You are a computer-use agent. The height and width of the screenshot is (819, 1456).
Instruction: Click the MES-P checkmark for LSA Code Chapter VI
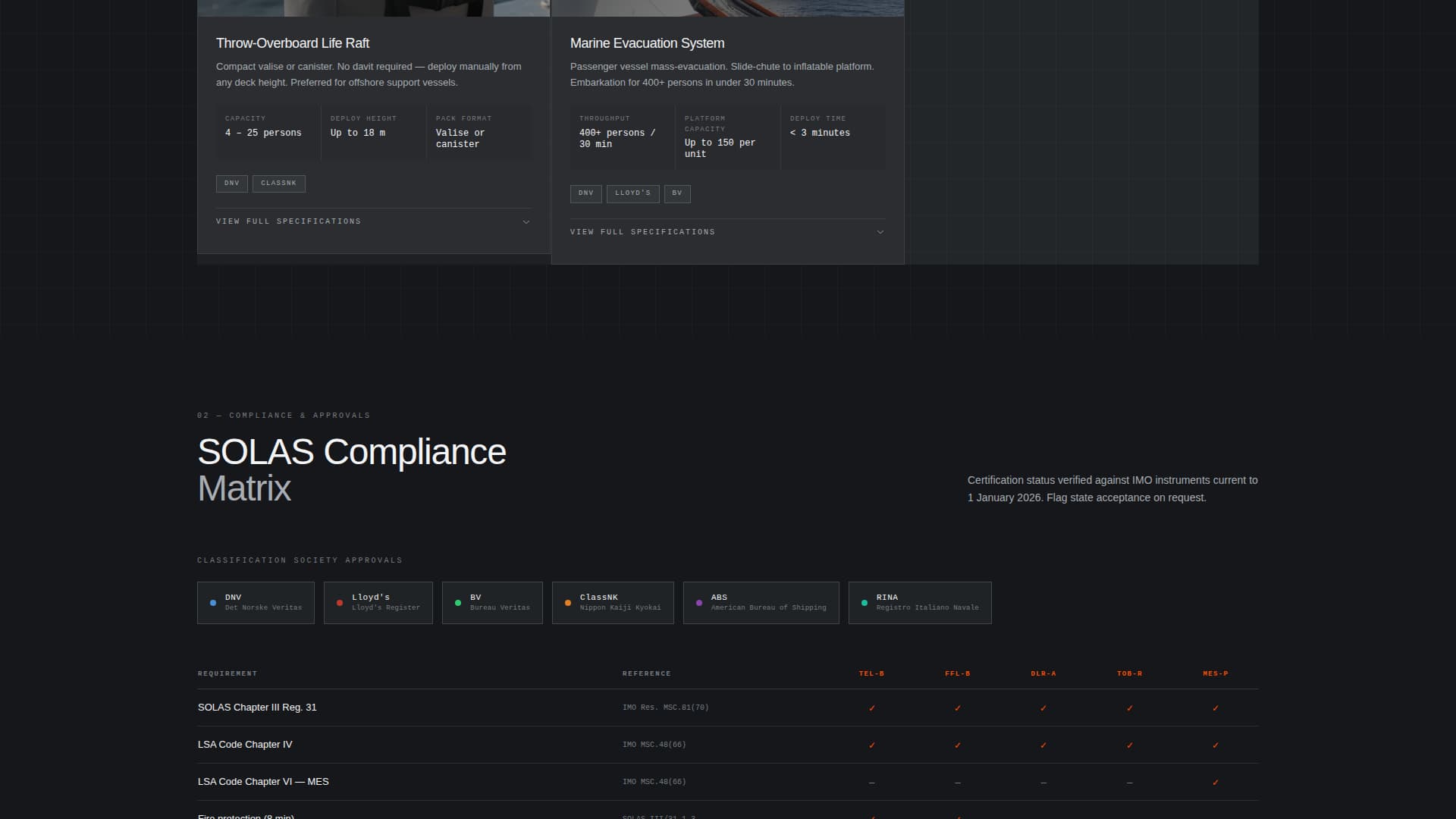pyautogui.click(x=1216, y=782)
